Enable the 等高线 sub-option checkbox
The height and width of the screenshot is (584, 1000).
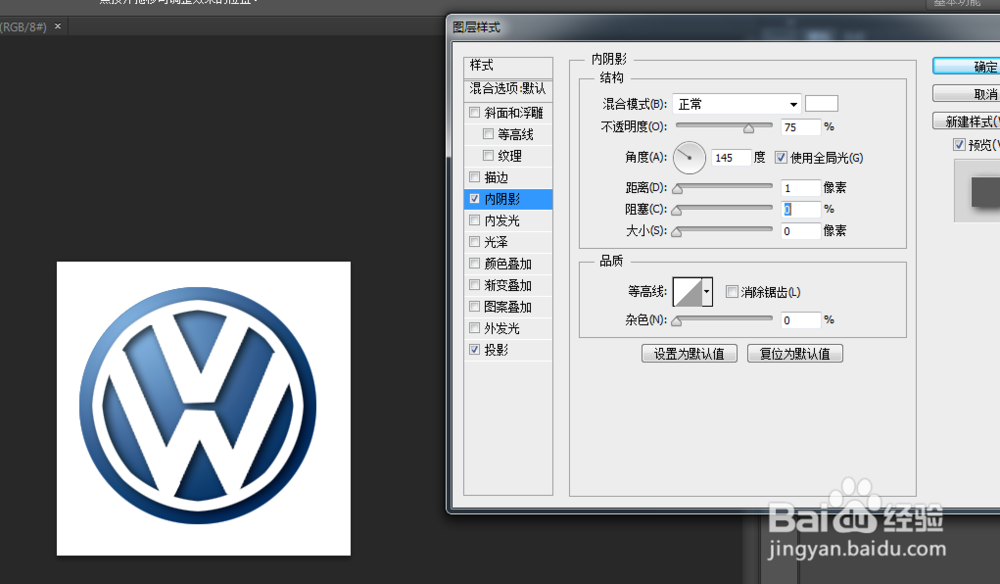pyautogui.click(x=488, y=134)
